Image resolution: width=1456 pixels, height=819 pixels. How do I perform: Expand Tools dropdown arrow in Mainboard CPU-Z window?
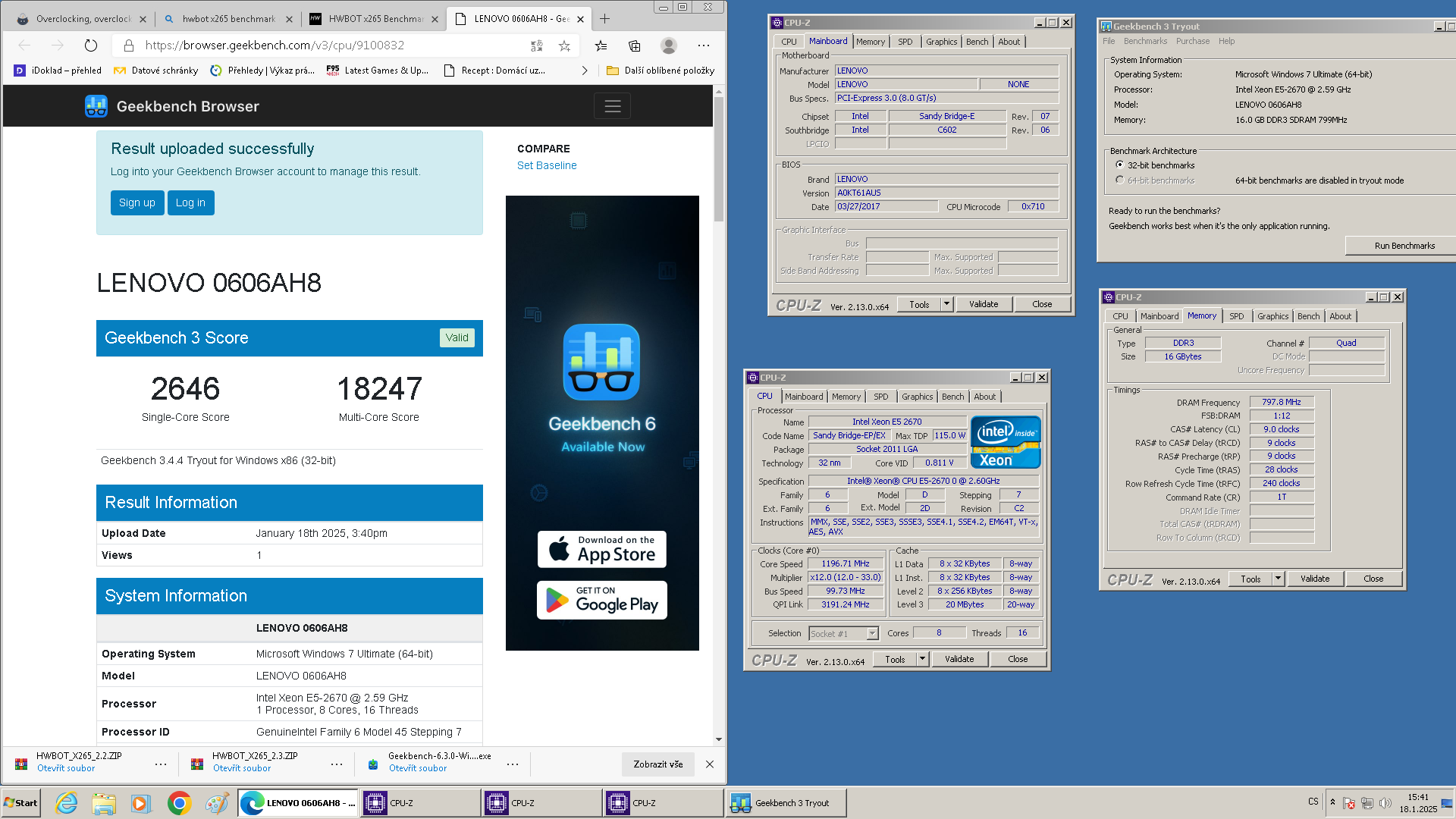pos(946,304)
